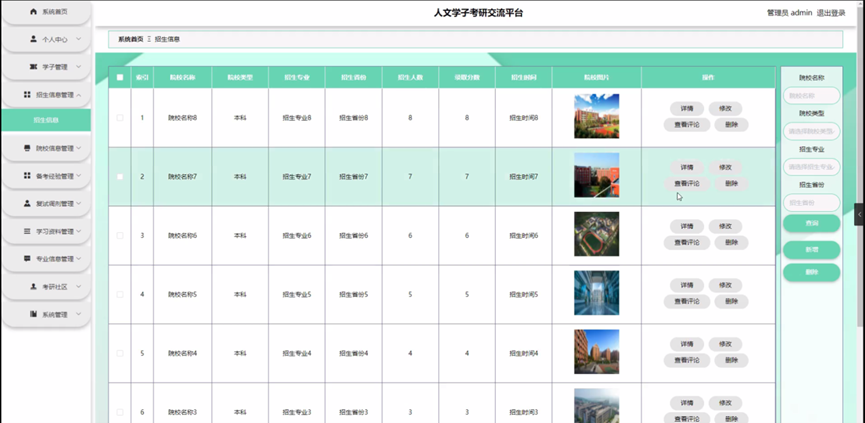Click the person icon beside 复试调剂管理
865x423 pixels.
tap(27, 204)
